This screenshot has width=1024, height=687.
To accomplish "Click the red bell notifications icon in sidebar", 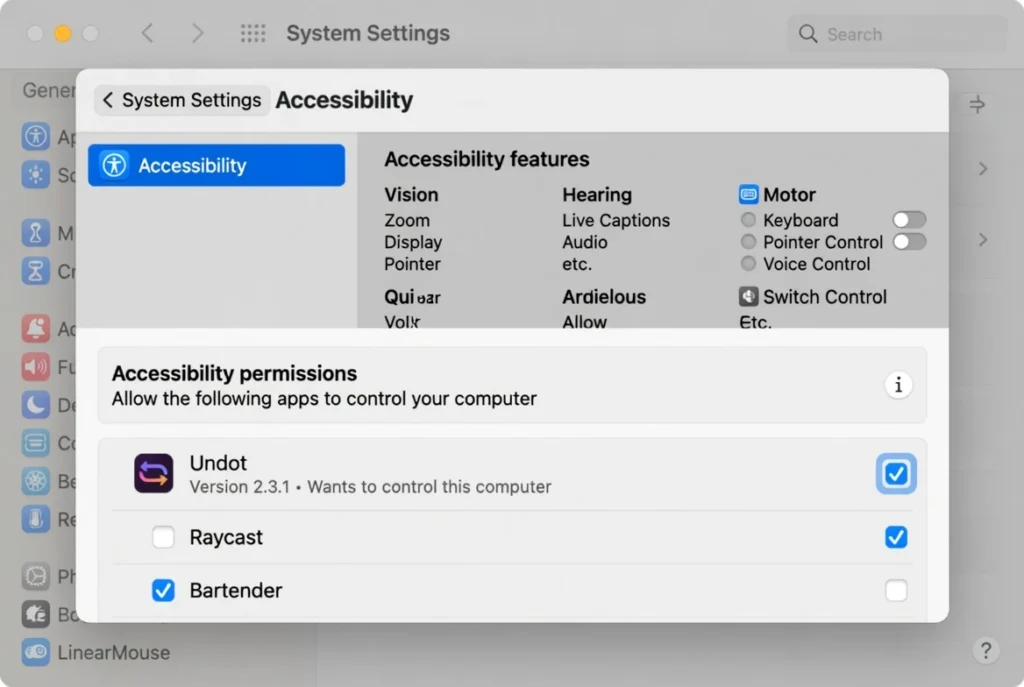I will click(x=35, y=328).
